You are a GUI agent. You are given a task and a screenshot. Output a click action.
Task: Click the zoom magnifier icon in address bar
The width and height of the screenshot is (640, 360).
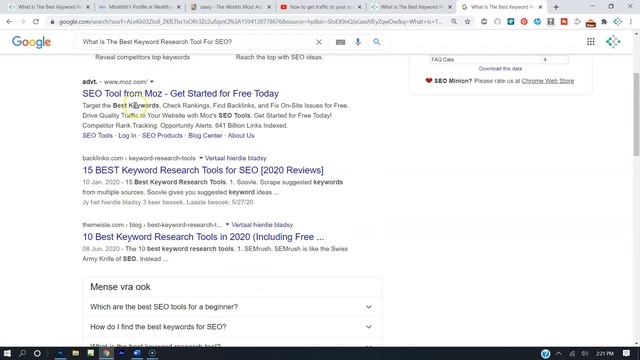coord(454,22)
